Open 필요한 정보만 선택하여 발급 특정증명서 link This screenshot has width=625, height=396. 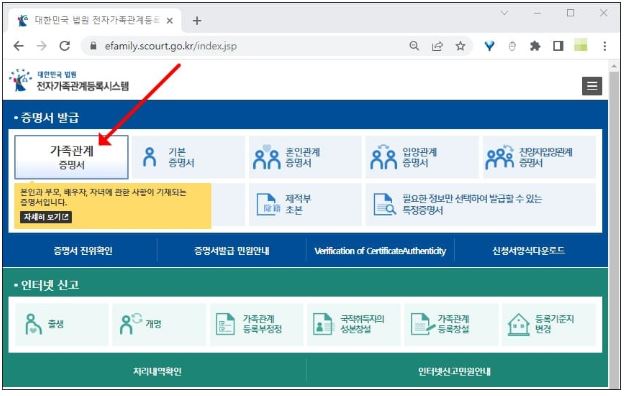[472, 204]
